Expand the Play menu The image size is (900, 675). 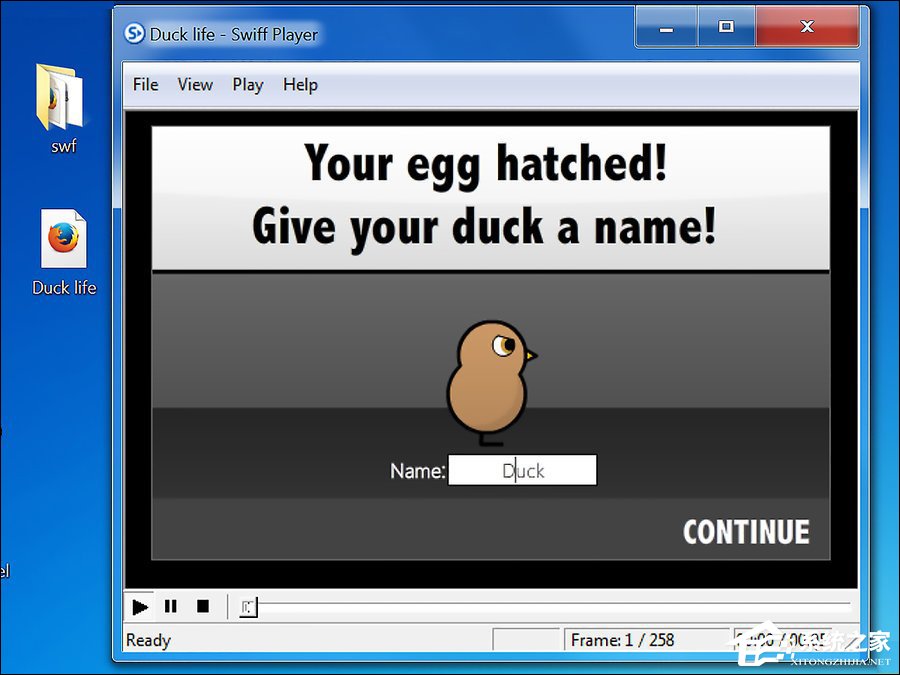pyautogui.click(x=248, y=85)
